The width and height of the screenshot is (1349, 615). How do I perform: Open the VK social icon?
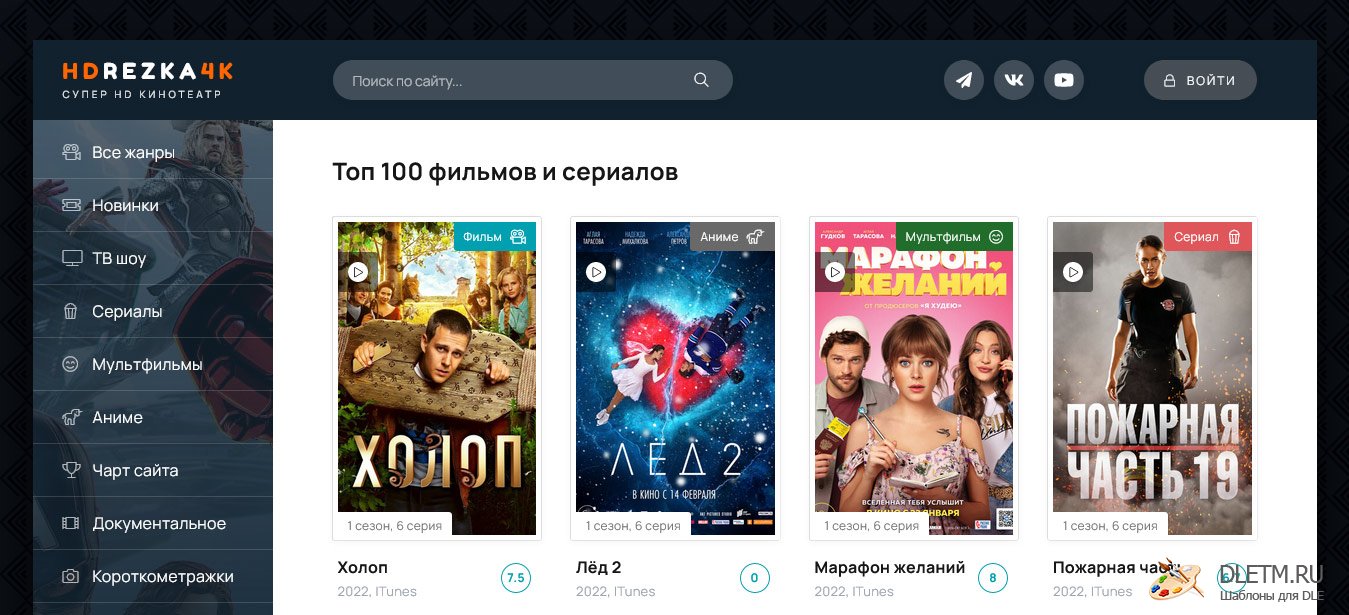click(x=1014, y=80)
